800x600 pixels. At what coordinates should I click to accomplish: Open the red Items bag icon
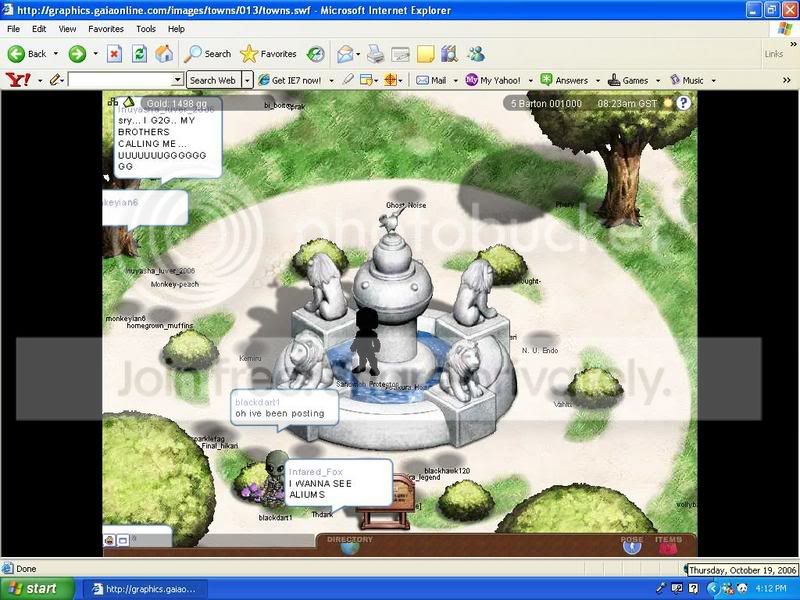tap(667, 548)
